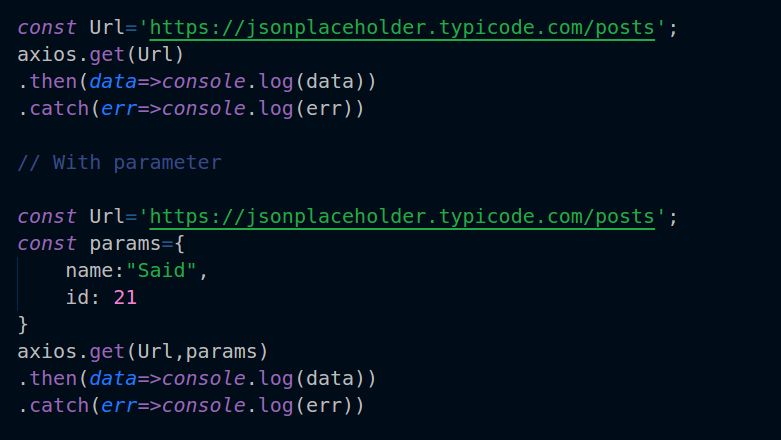
Task: Click the 'name' key in the params object
Action: pyautogui.click(x=89, y=271)
